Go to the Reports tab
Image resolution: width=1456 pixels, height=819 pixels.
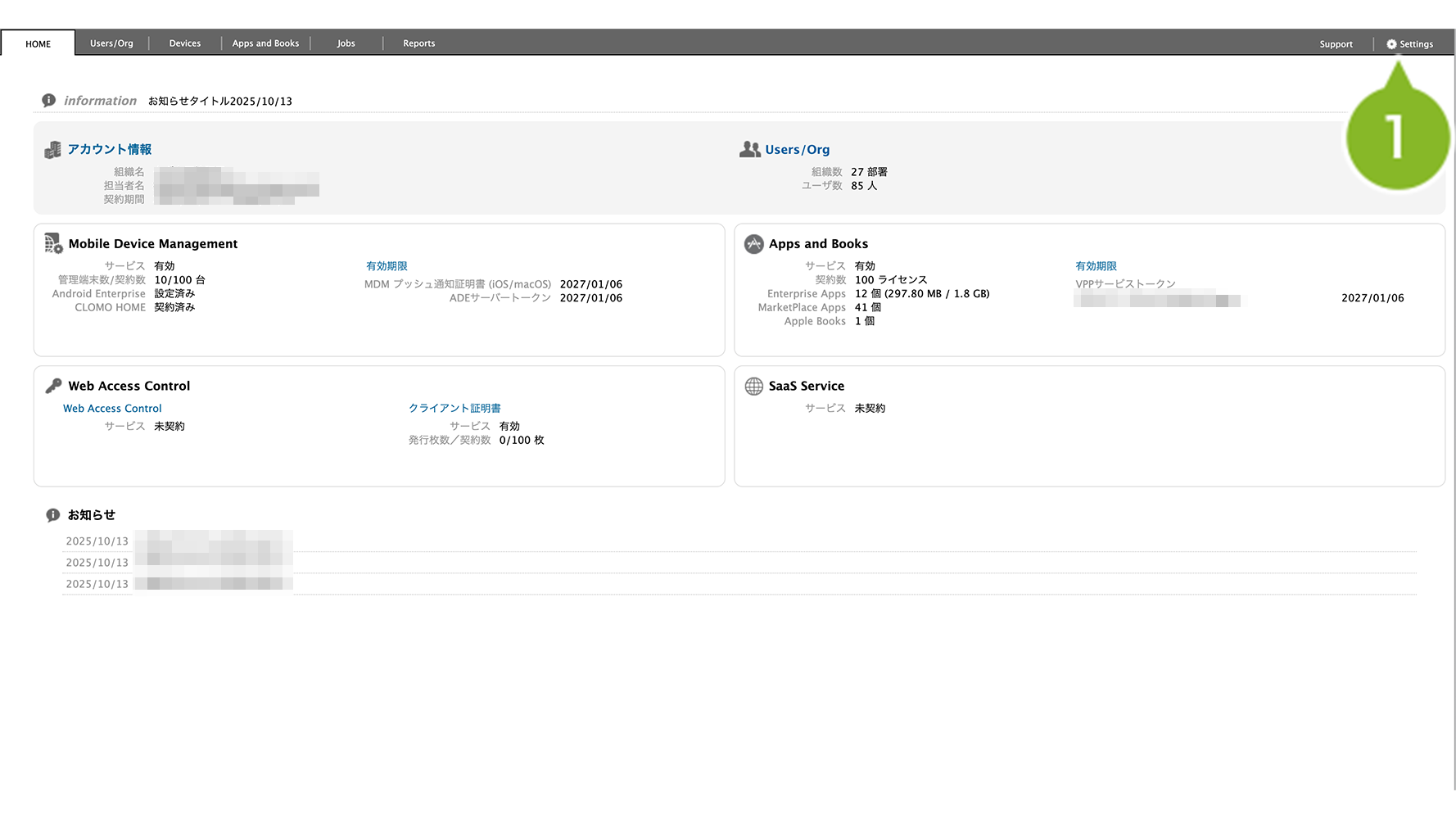pos(418,43)
